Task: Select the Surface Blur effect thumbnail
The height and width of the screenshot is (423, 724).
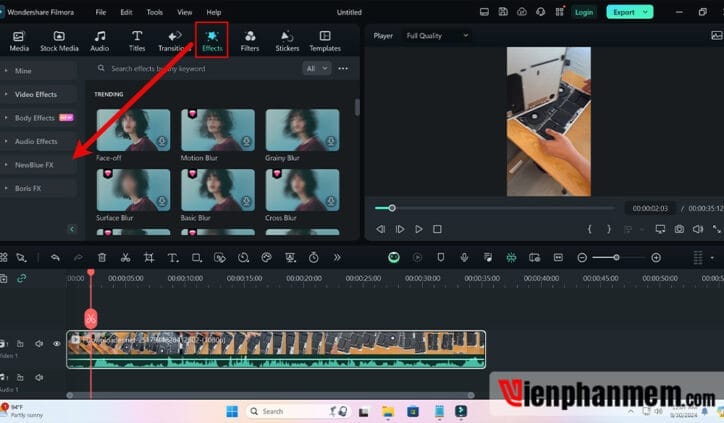Action: pos(133,190)
